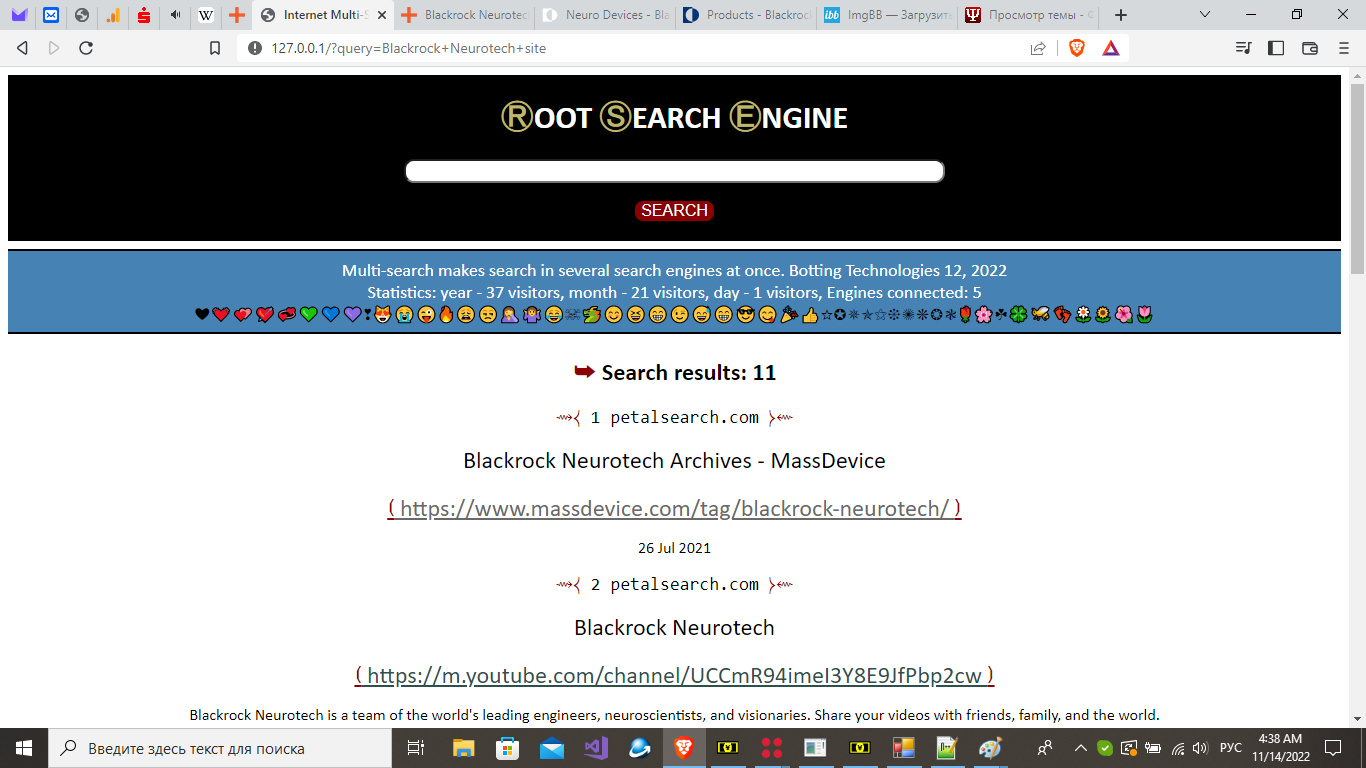1366x768 pixels.
Task: Open Task View in the taskbar
Action: (416, 748)
